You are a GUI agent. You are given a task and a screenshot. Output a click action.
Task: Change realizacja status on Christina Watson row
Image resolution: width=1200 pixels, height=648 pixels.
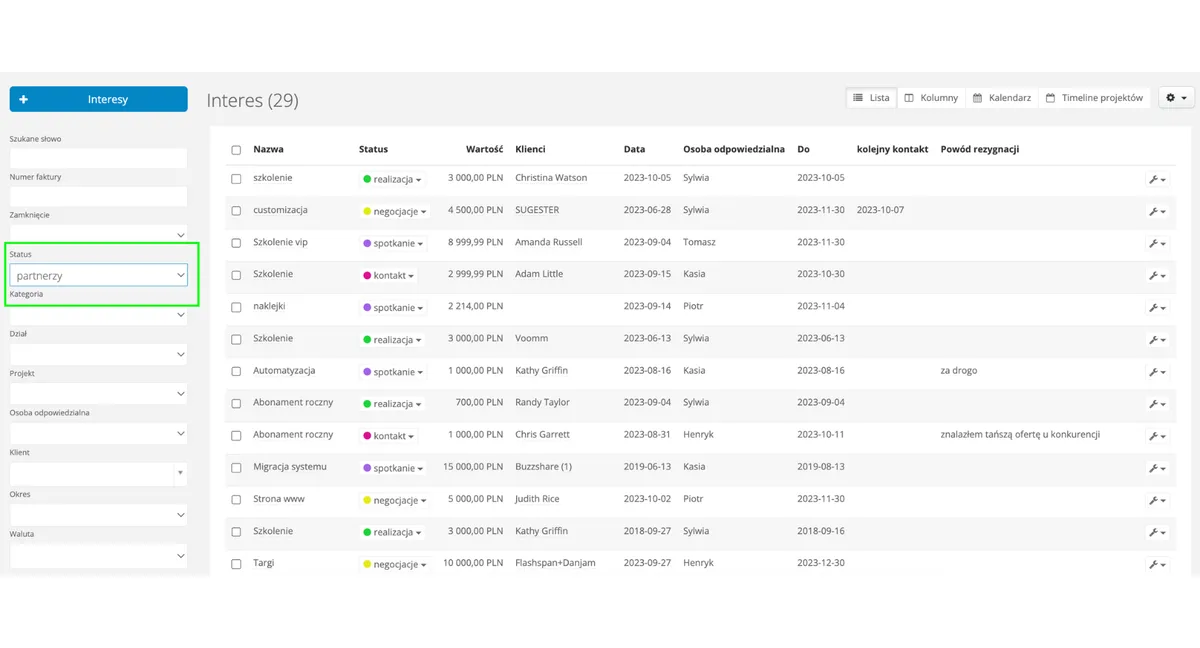point(392,180)
